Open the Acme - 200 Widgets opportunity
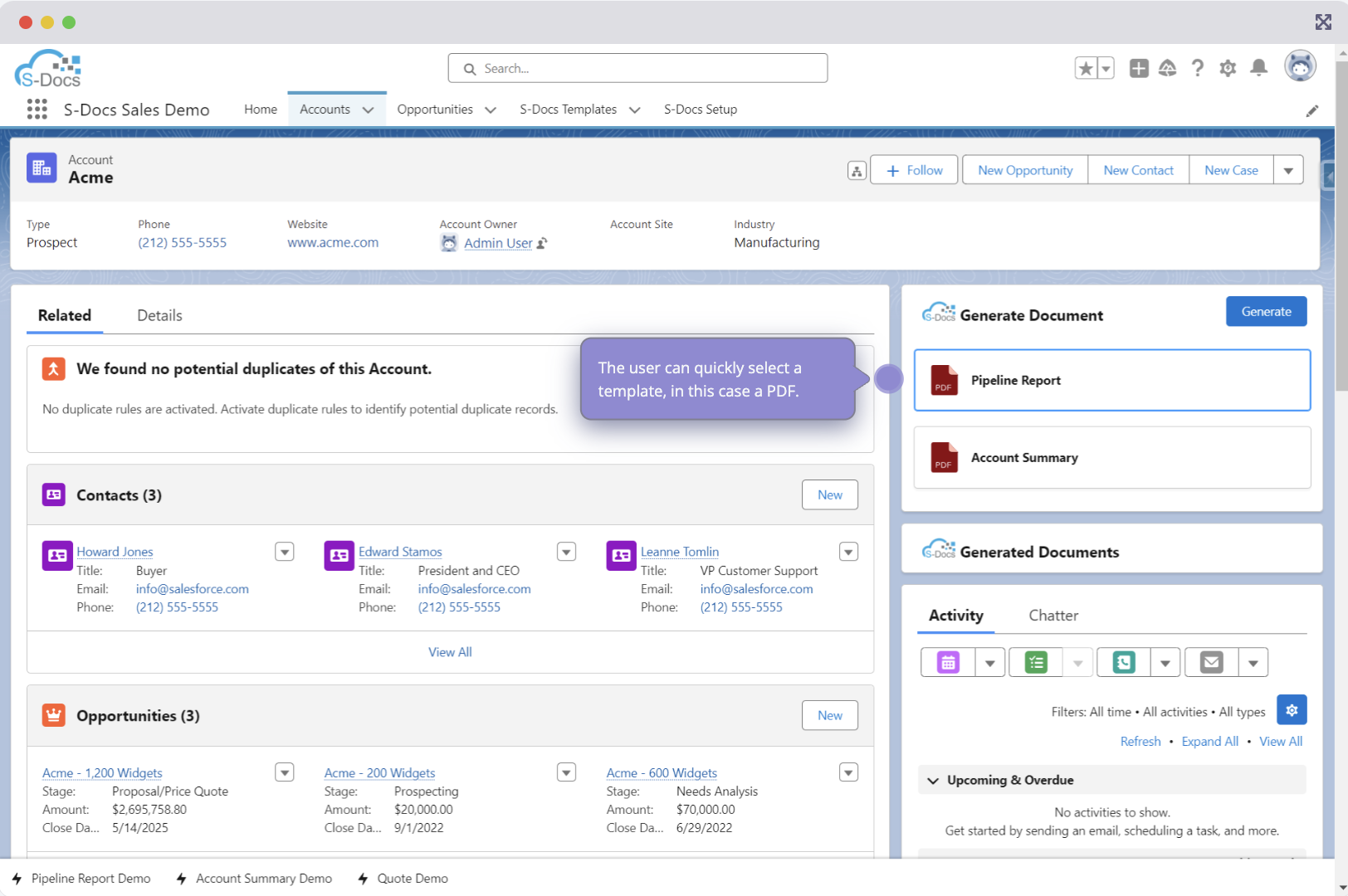 pyautogui.click(x=379, y=772)
